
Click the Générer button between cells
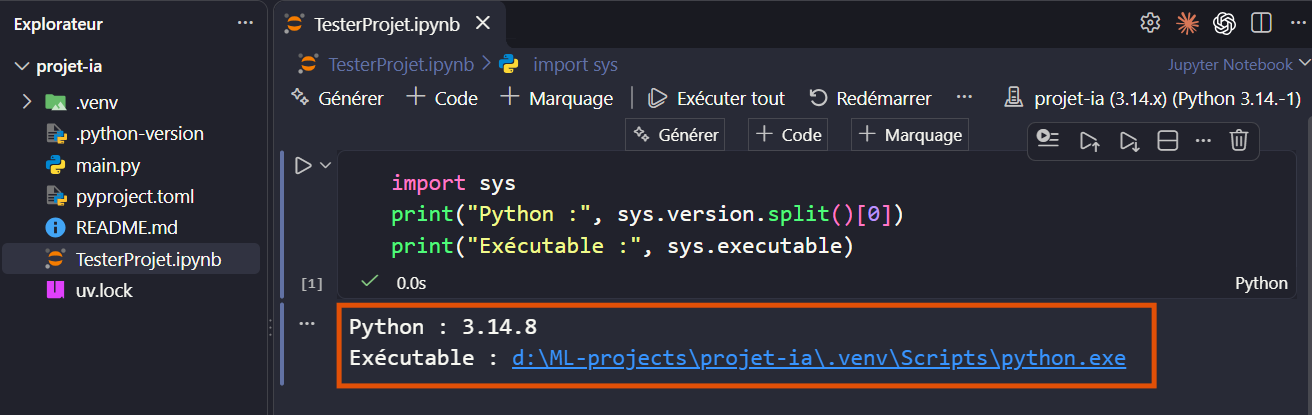click(675, 134)
